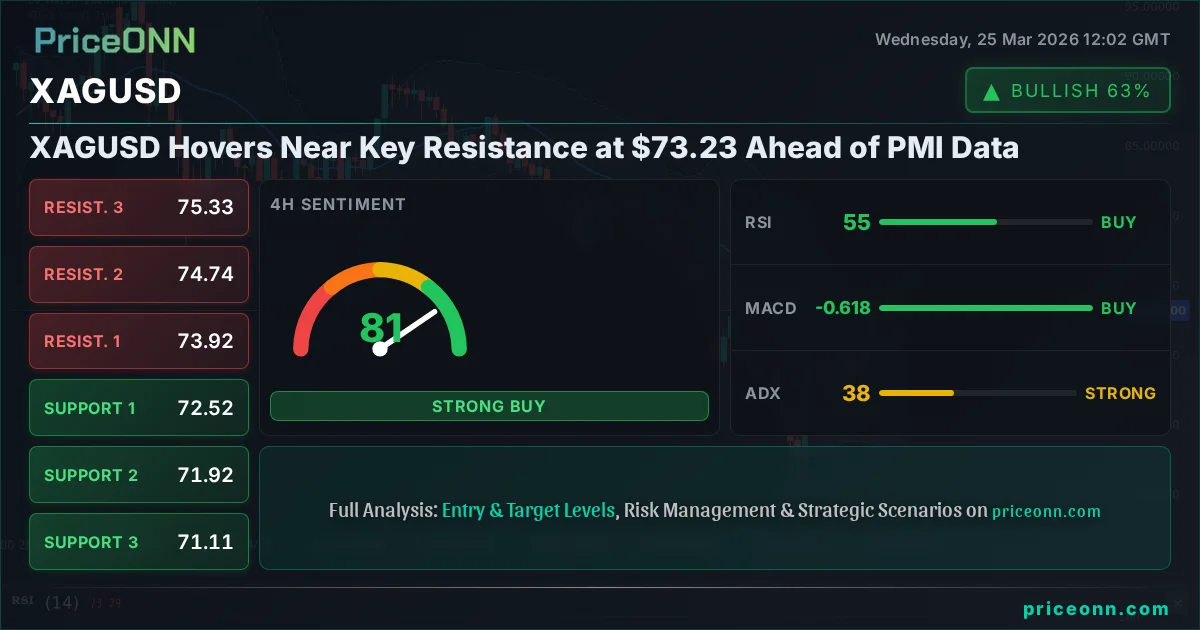Click priceonn.com in the footer

(x=1096, y=609)
